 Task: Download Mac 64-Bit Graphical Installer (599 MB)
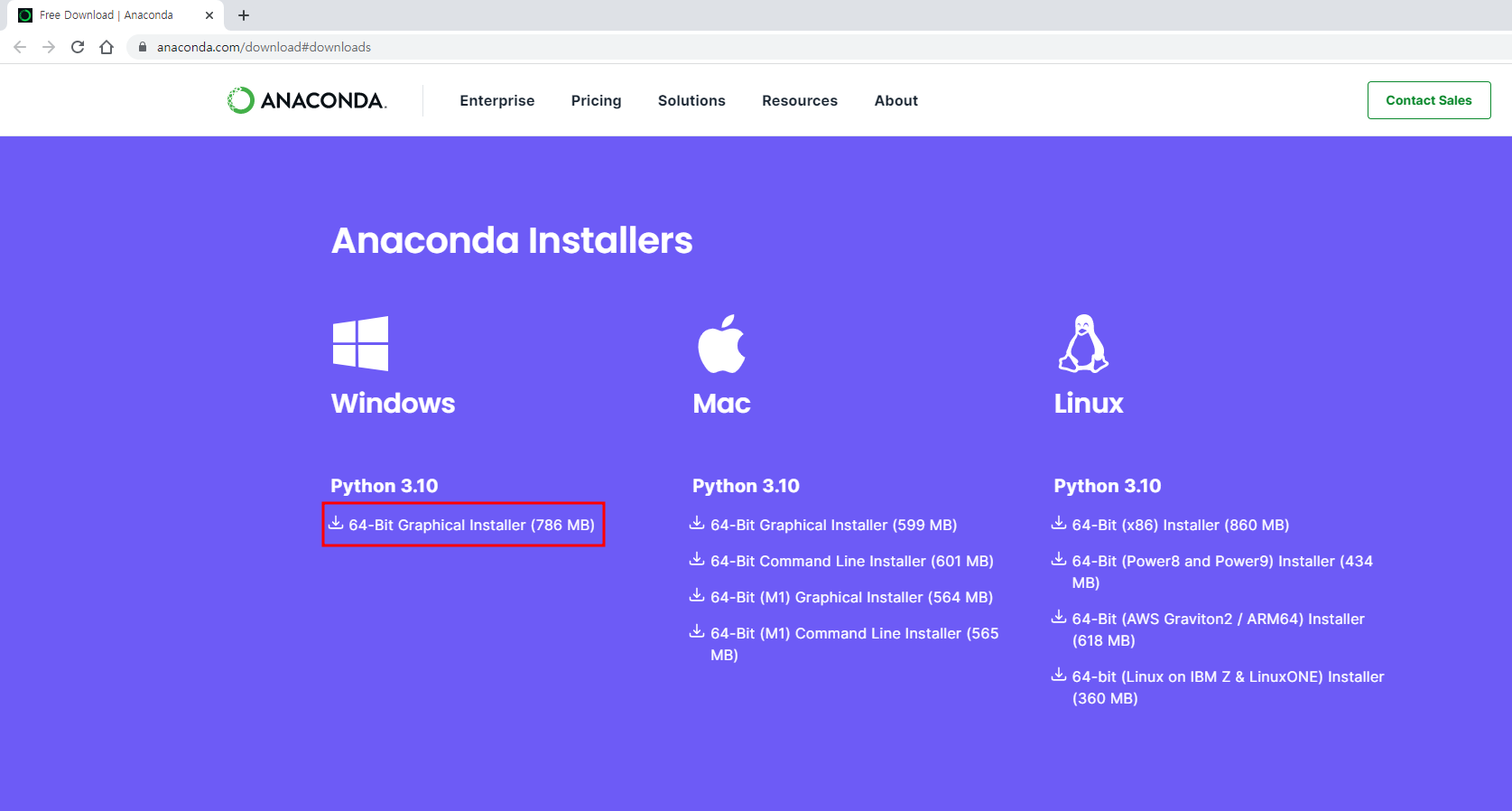coord(833,525)
